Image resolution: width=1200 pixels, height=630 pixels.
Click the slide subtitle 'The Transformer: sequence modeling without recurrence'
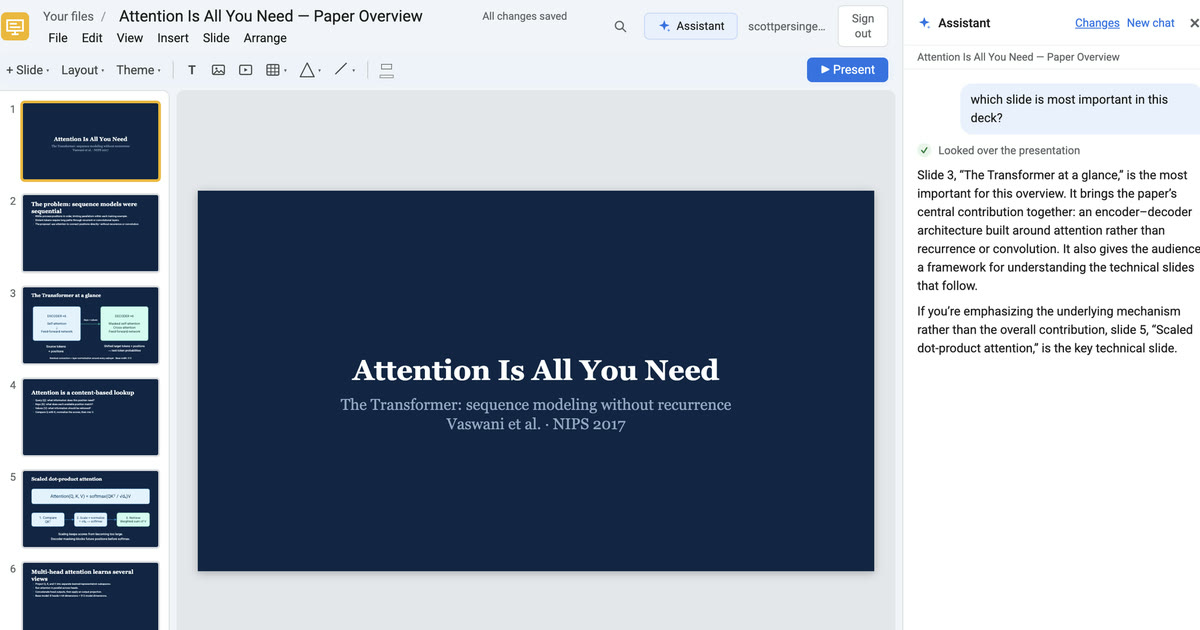point(535,405)
